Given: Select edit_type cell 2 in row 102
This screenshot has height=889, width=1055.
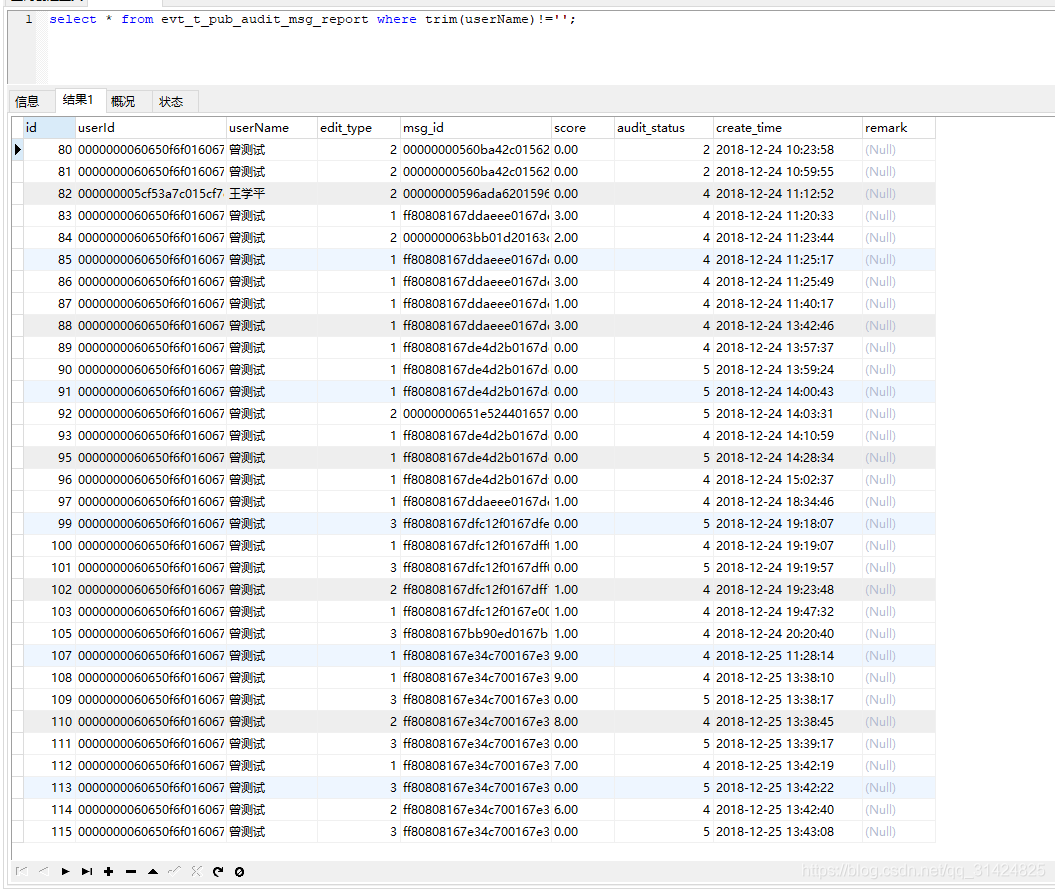Looking at the screenshot, I should [x=359, y=590].
